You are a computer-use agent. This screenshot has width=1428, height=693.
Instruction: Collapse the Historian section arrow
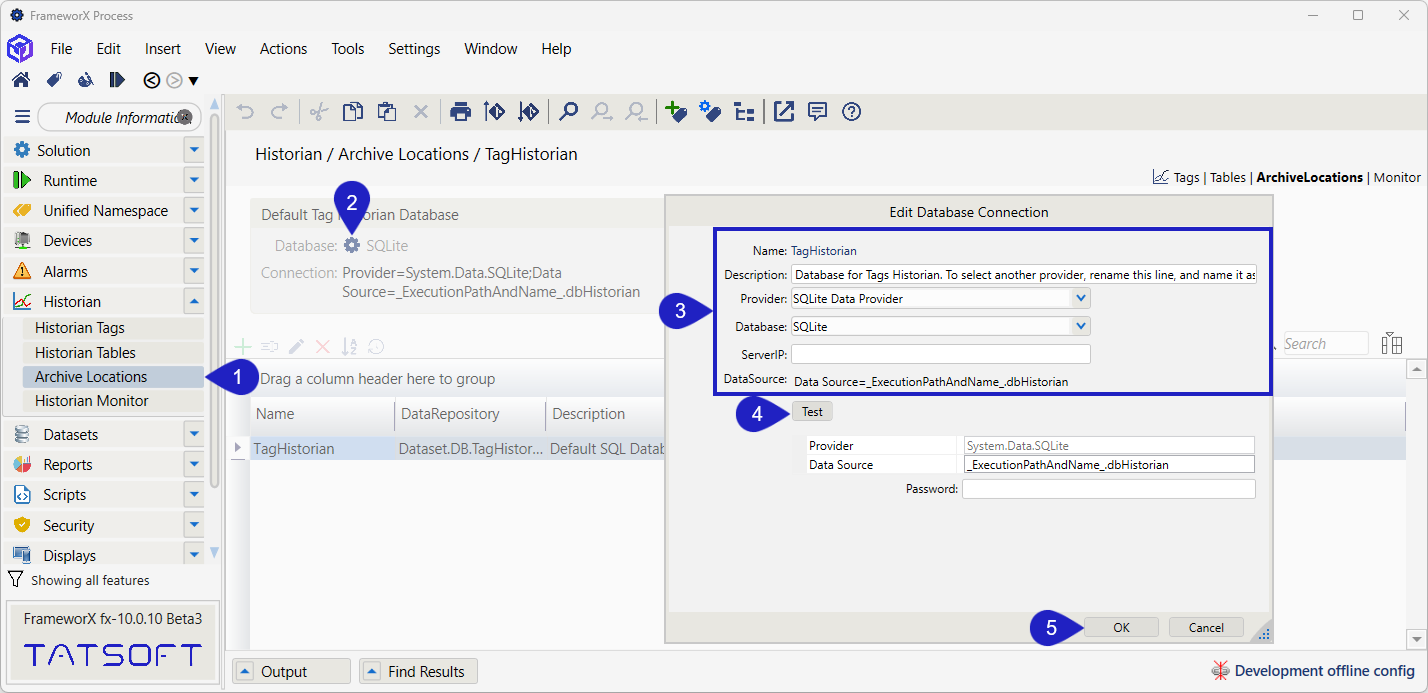pos(194,302)
